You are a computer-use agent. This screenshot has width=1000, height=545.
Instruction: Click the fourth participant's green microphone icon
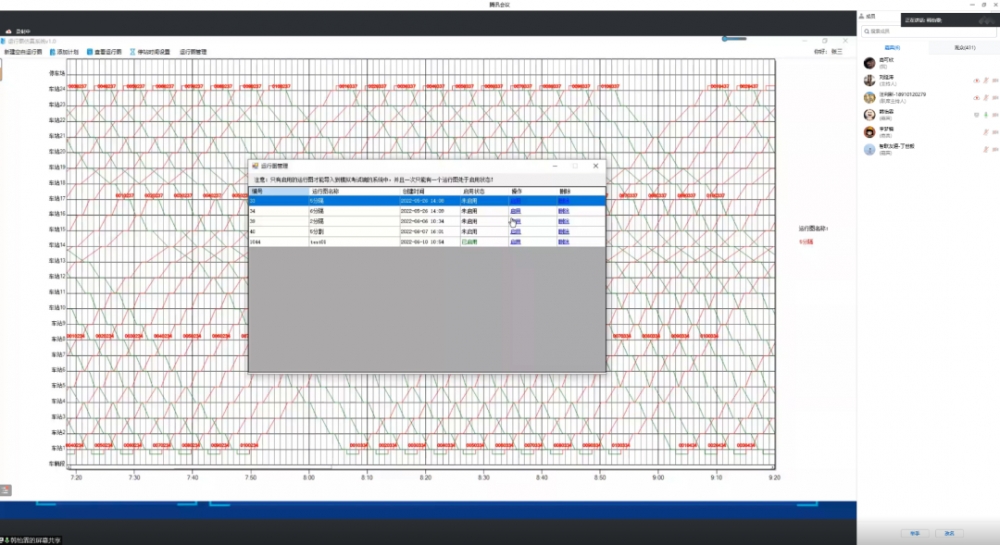(x=985, y=115)
